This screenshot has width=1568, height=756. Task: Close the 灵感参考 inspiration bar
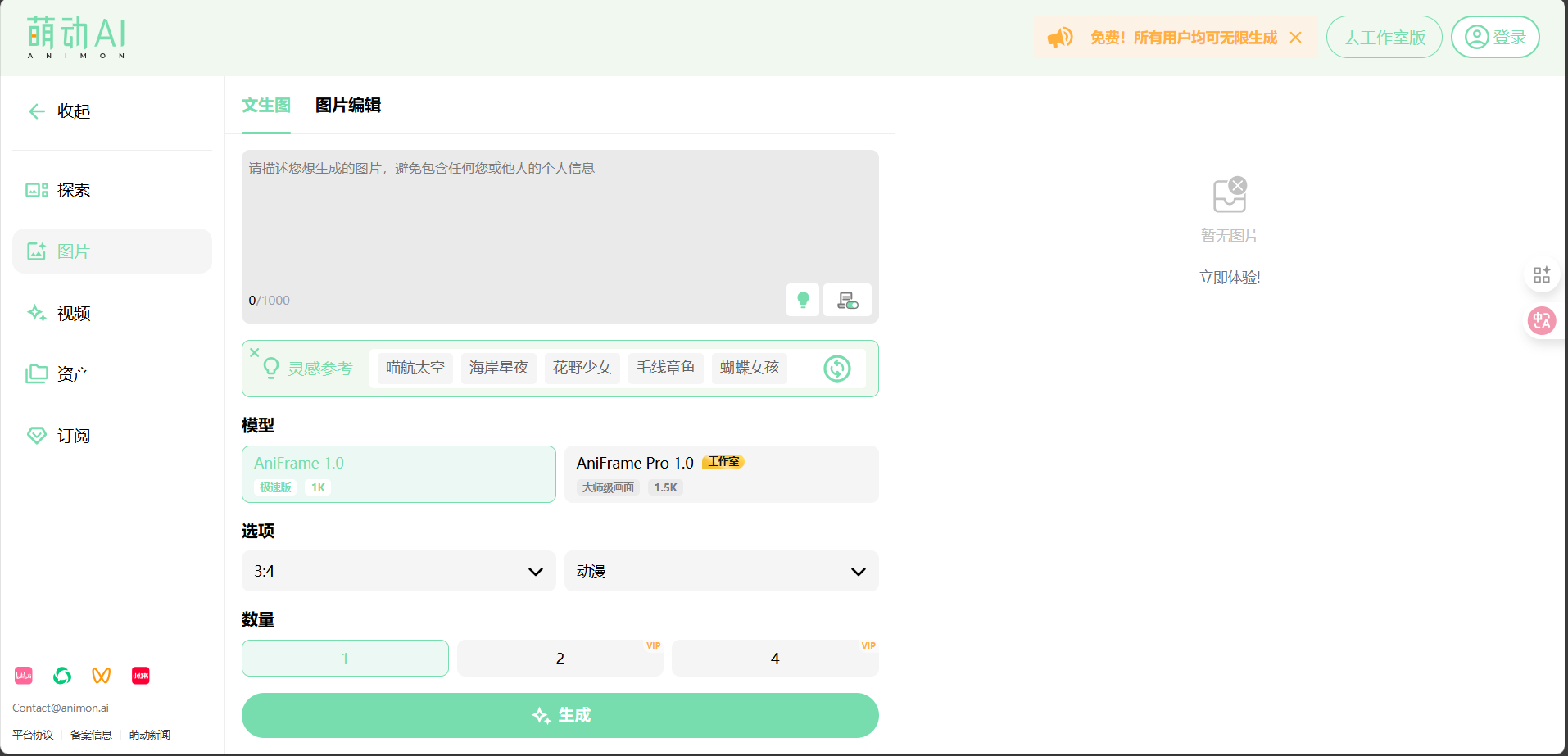point(255,352)
